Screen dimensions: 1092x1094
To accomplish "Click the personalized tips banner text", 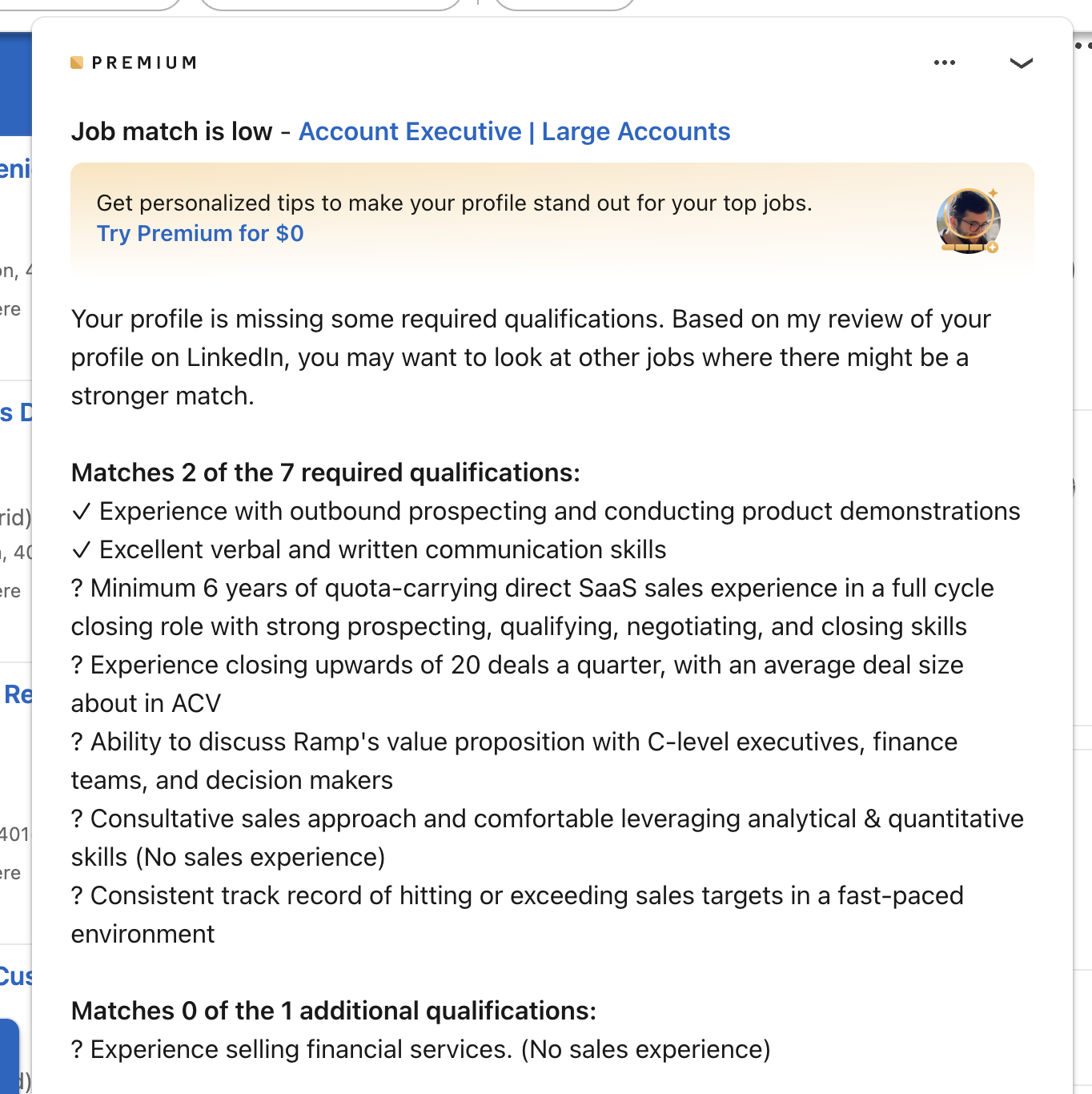I will point(454,203).
